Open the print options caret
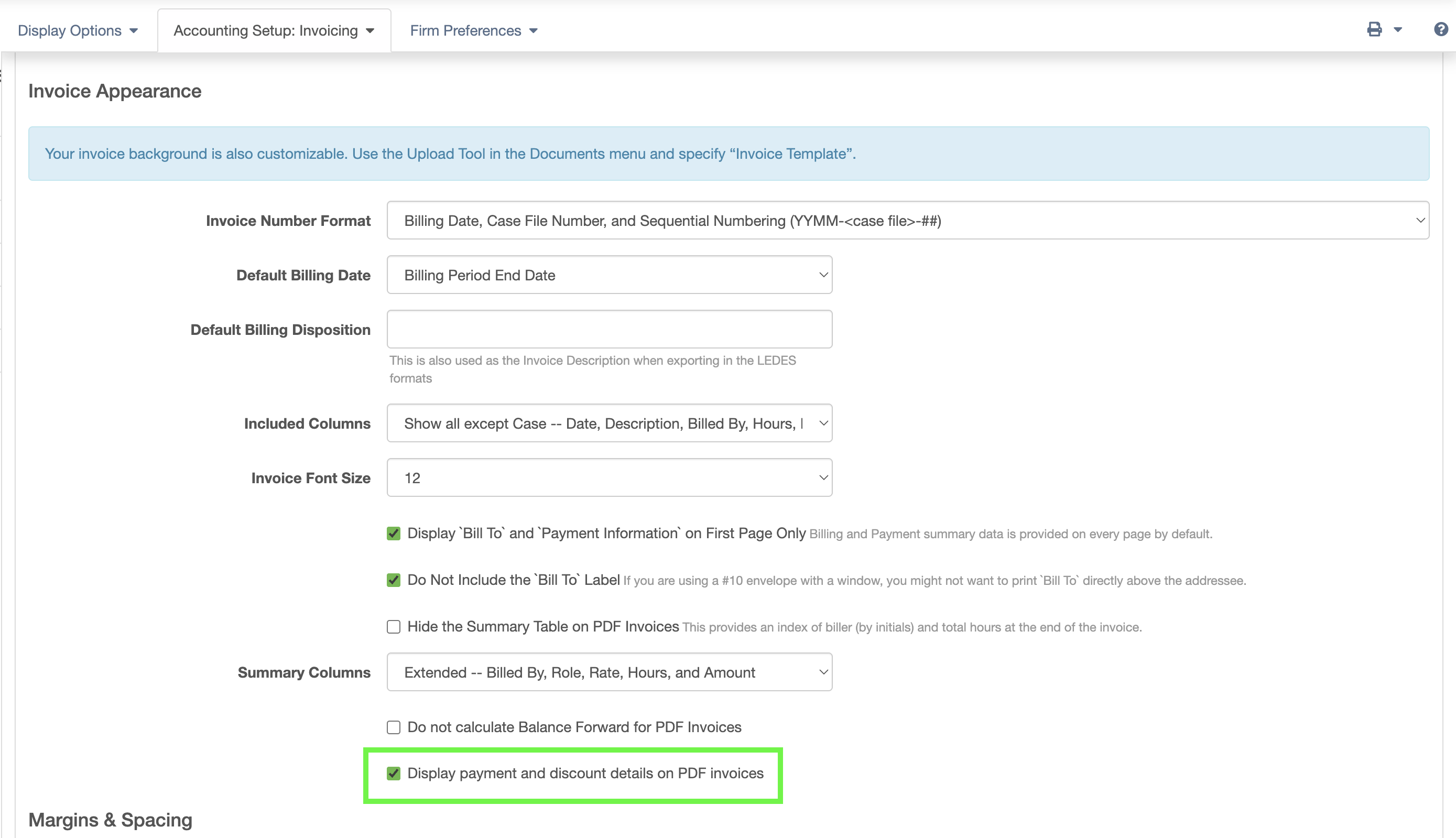 [x=1398, y=30]
